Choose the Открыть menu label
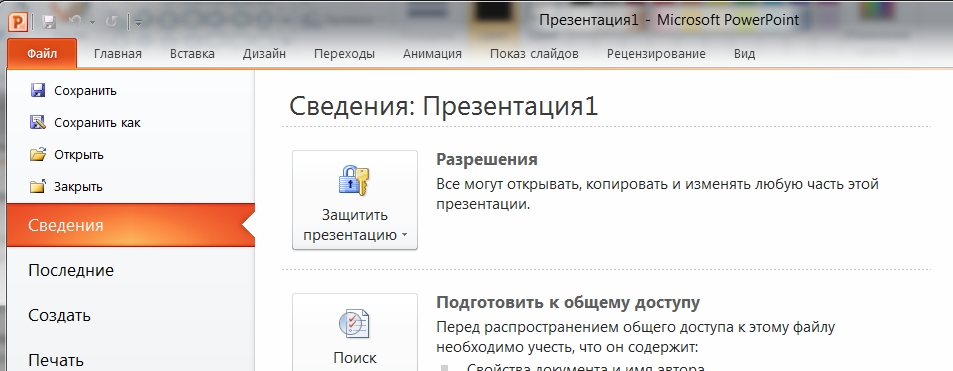 79,154
